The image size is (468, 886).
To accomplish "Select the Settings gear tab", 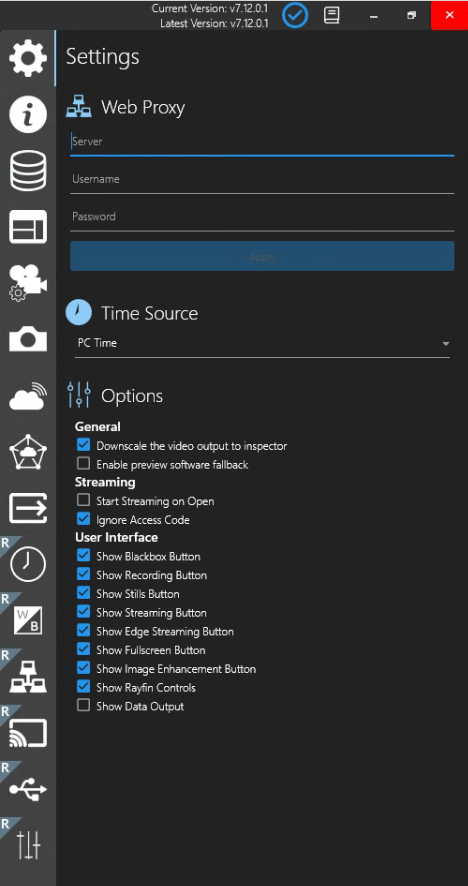I will (x=28, y=58).
